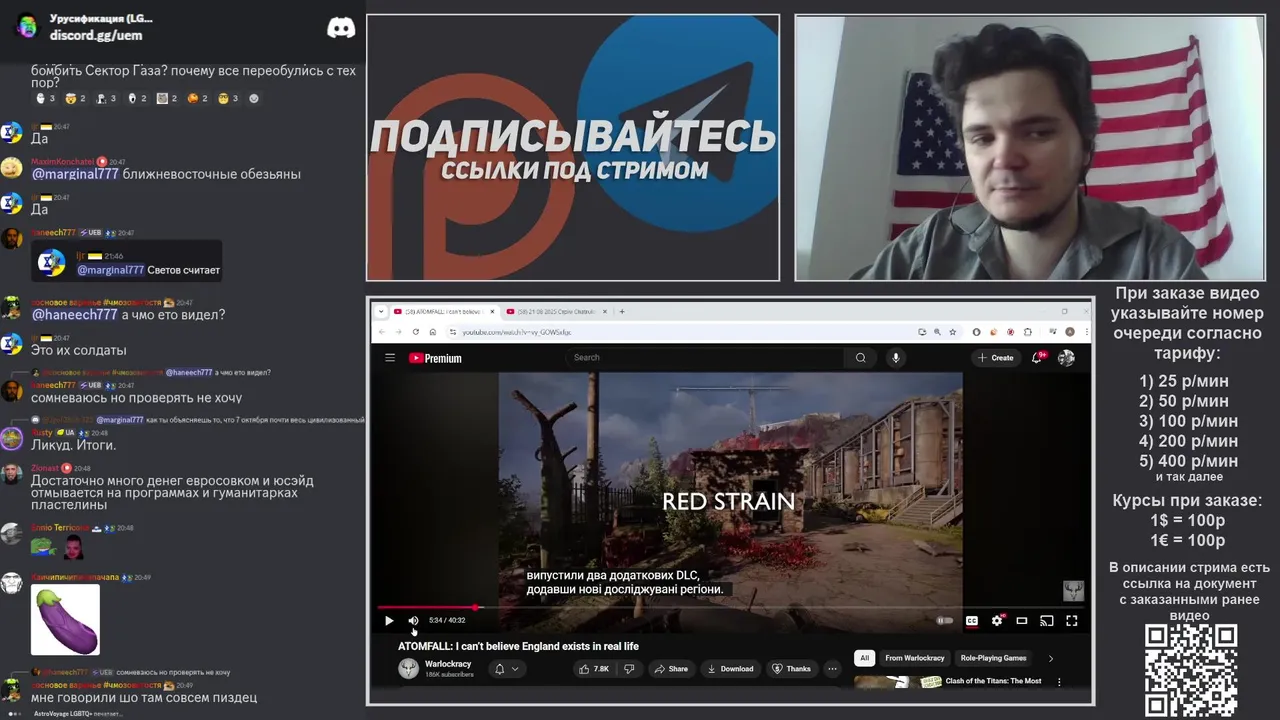Click the browser home button
This screenshot has width=1280, height=720.
433,332
